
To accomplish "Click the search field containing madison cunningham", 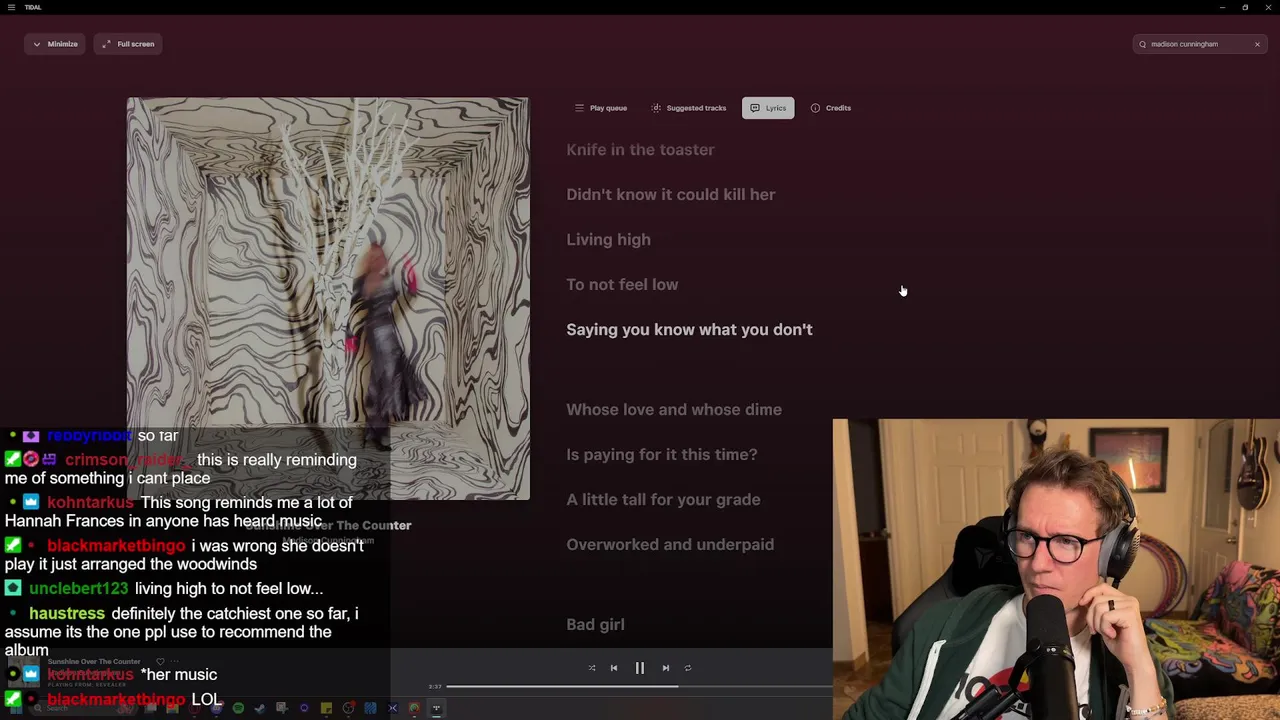I will pos(1200,44).
